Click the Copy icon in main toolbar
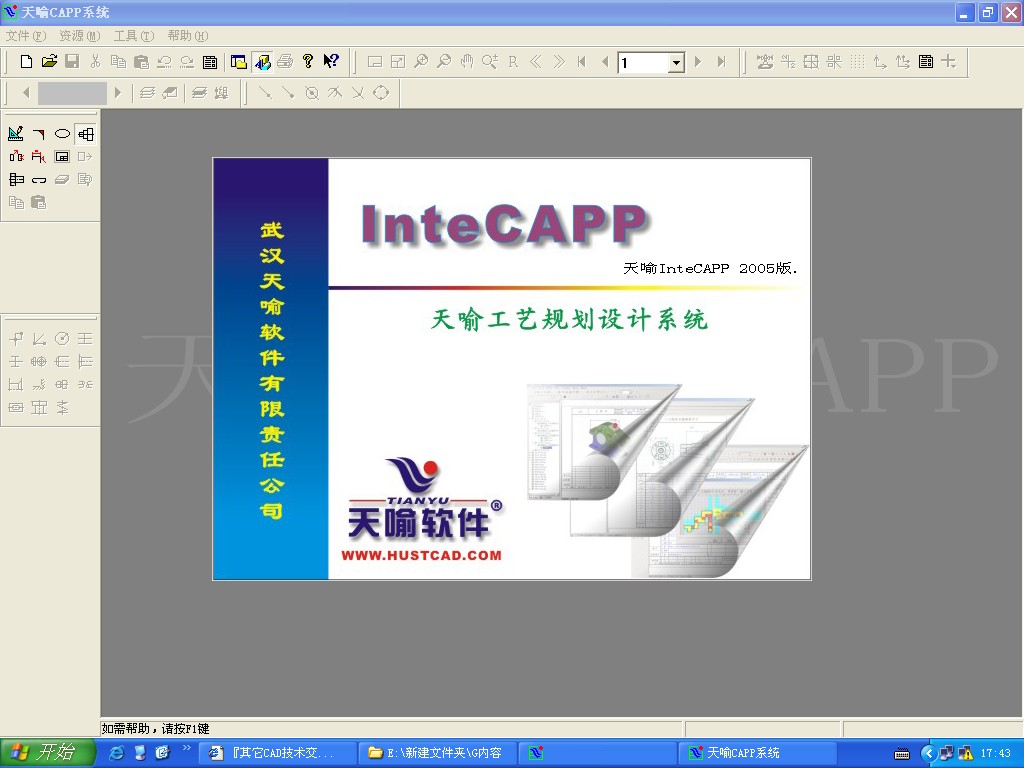The width and height of the screenshot is (1024, 768). tap(118, 62)
